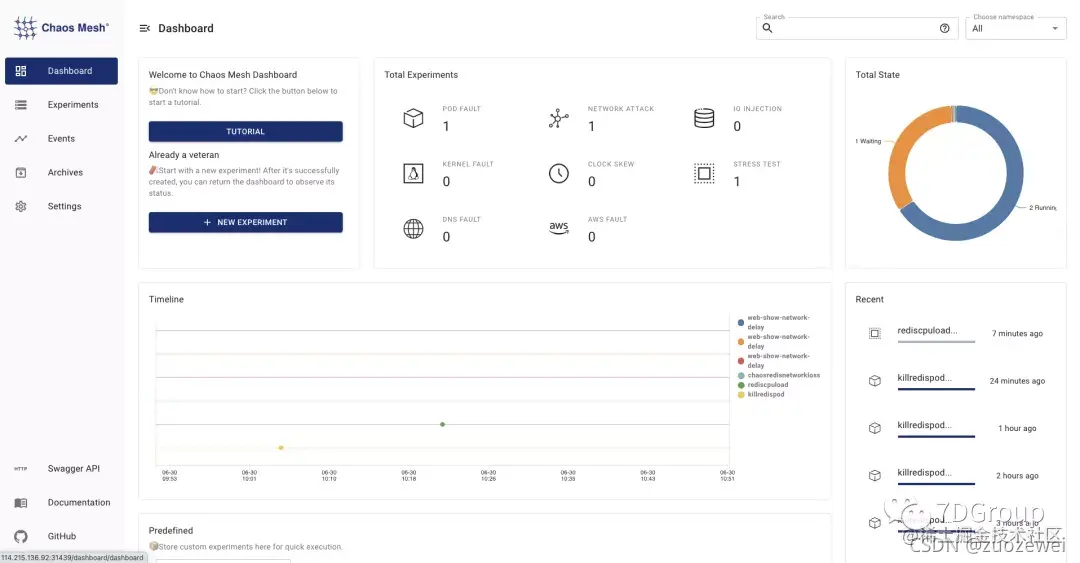The width and height of the screenshot is (1080, 563).
Task: Open the Choose namespace dropdown
Action: pos(1015,28)
